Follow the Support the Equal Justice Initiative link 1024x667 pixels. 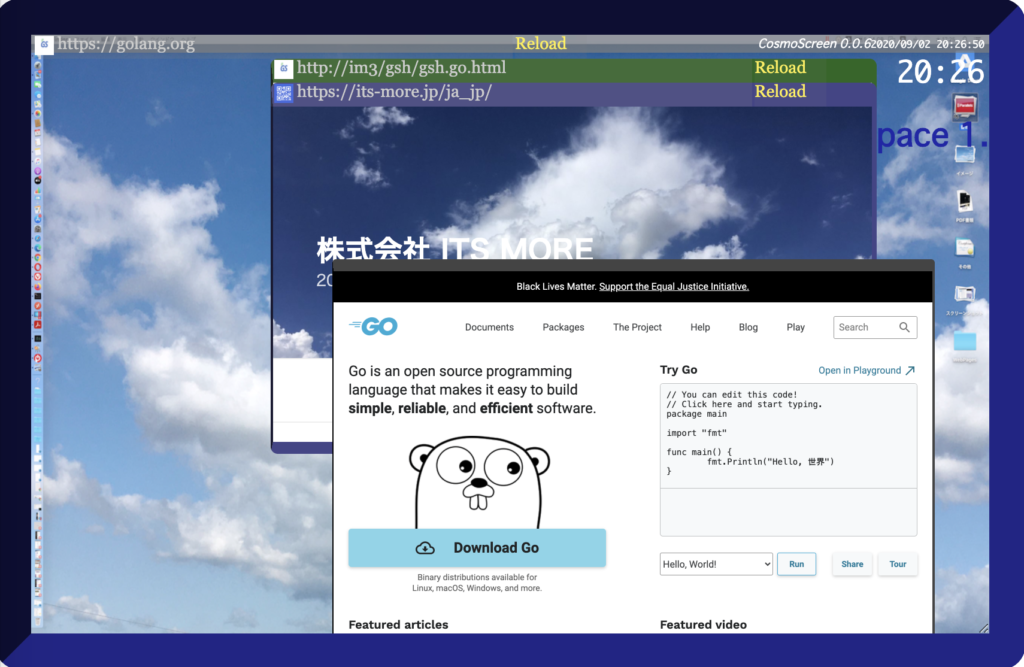click(673, 287)
